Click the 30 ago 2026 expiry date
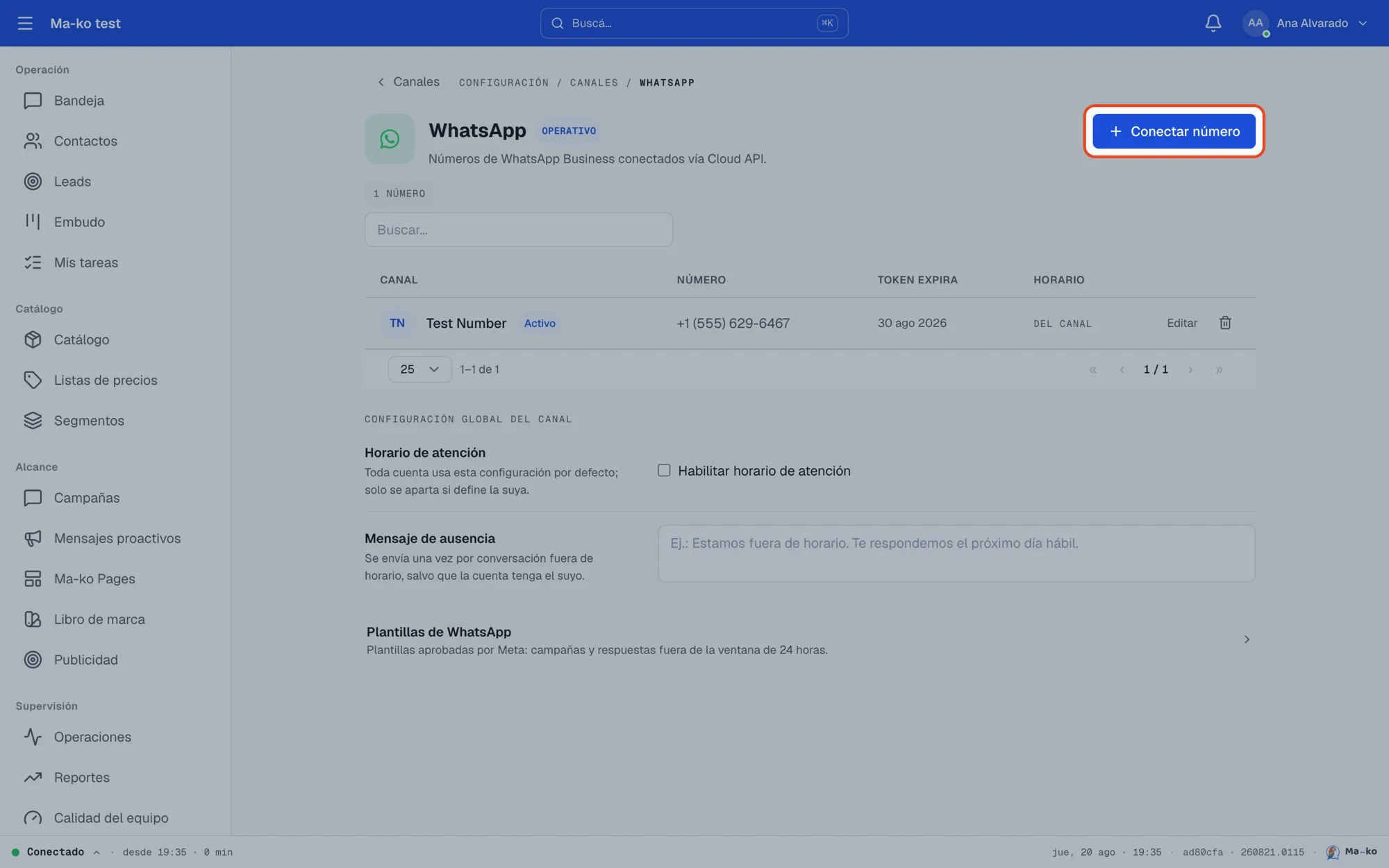 click(912, 323)
